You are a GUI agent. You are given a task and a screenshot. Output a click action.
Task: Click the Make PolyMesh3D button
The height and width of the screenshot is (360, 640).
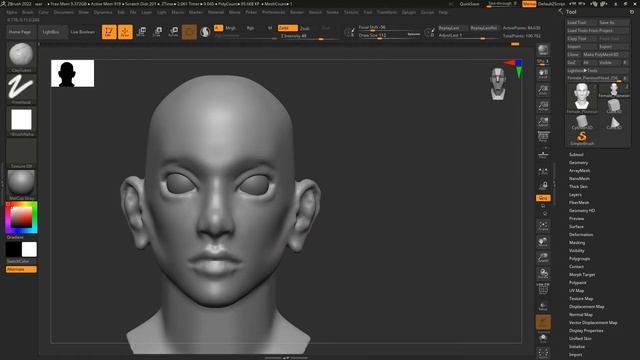[x=605, y=54]
